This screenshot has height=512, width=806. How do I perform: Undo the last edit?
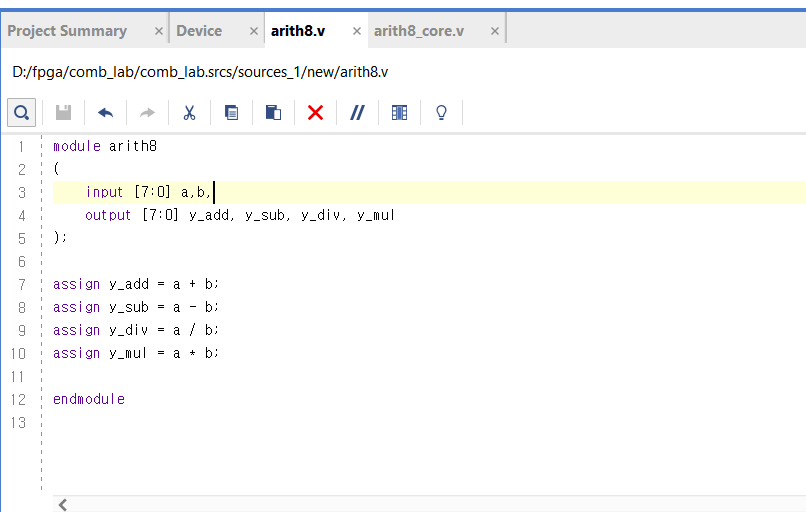coord(105,113)
